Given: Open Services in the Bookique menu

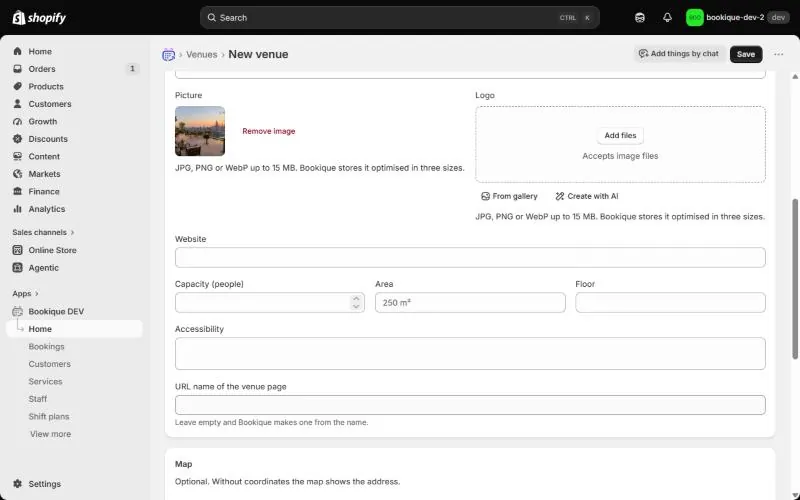Looking at the screenshot, I should [45, 382].
